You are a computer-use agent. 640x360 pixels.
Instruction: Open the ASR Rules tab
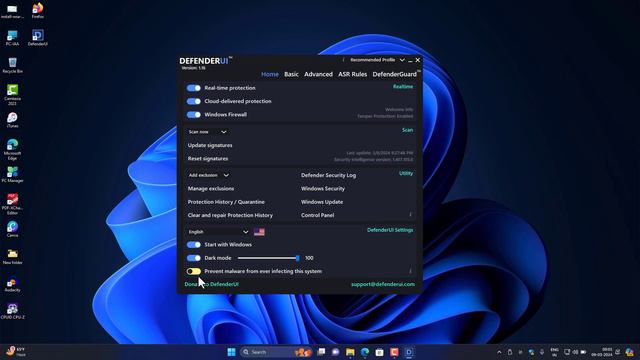[x=352, y=74]
